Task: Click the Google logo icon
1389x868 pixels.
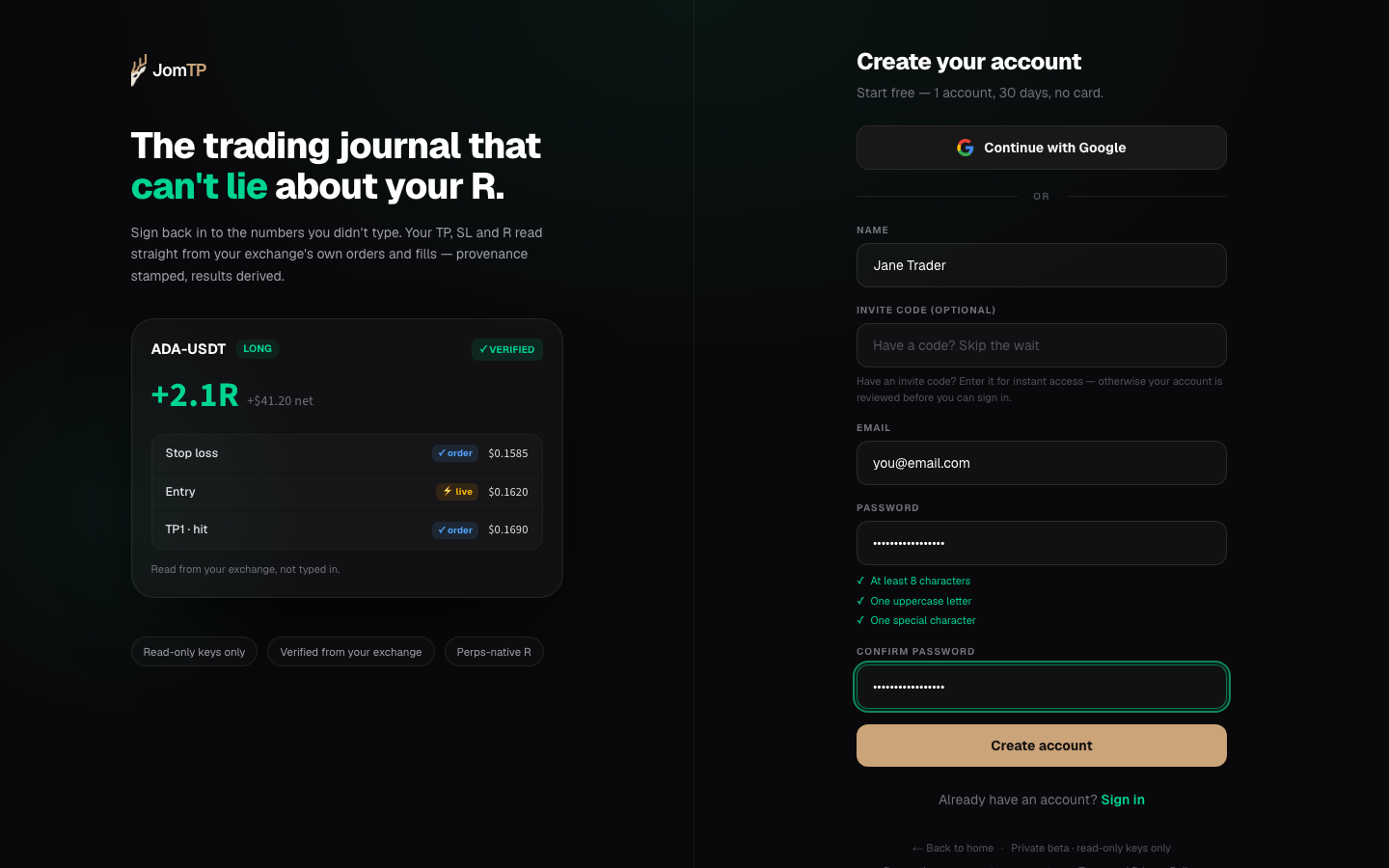Action: 966,148
